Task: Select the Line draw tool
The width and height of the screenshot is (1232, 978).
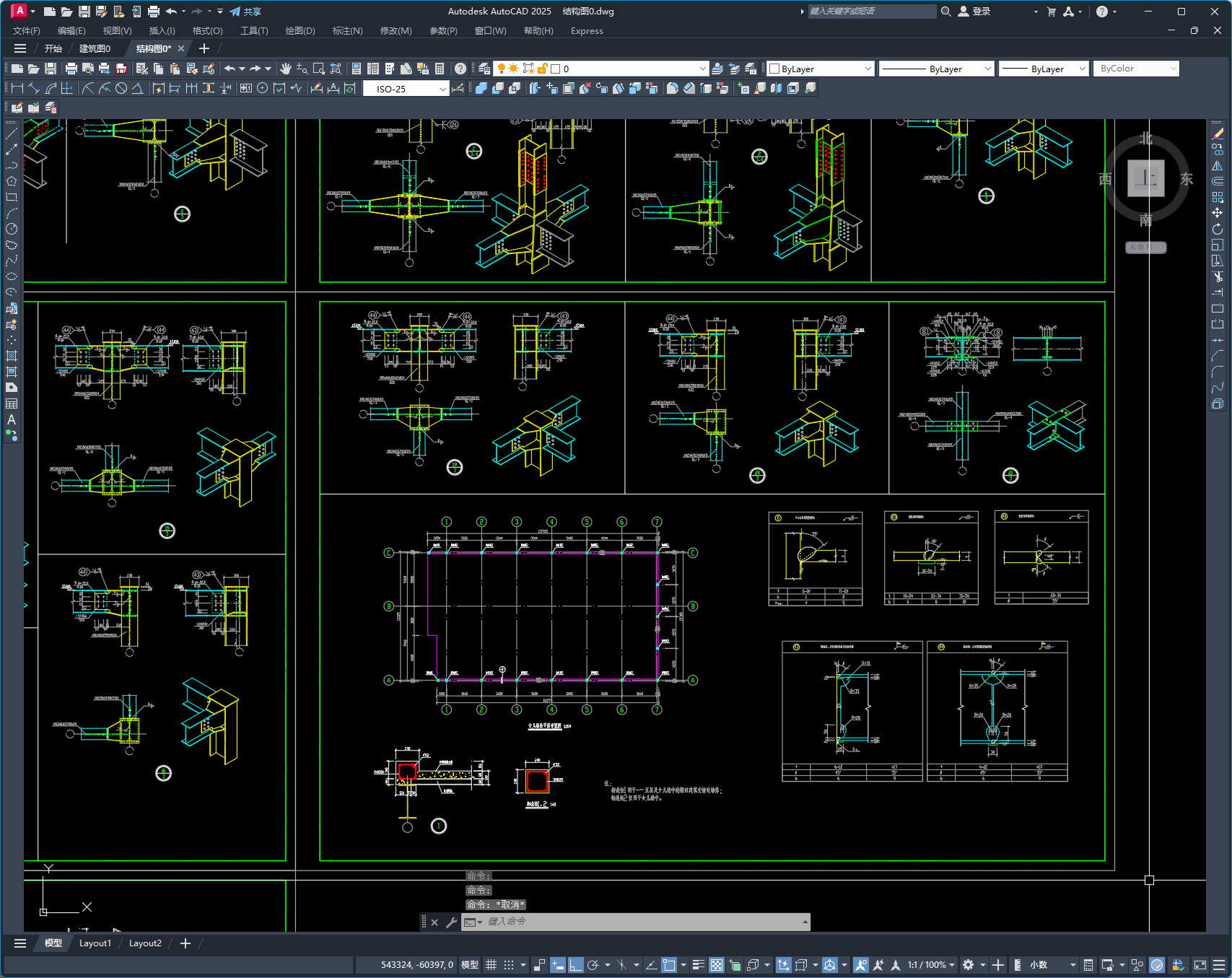Action: (12, 134)
